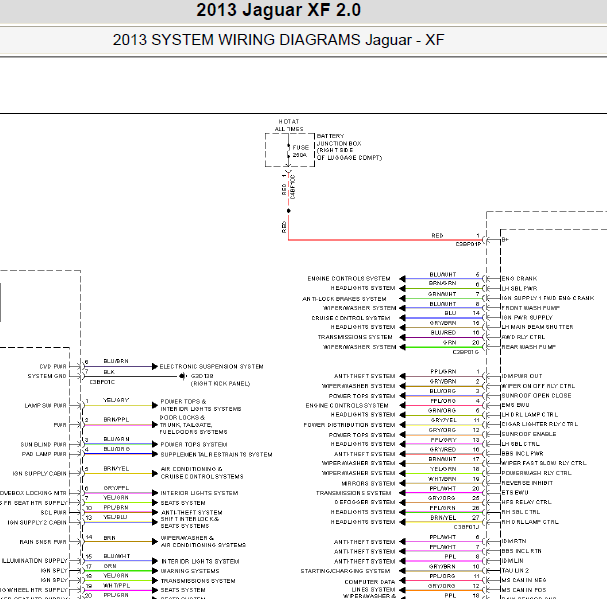
Task: Select the 'IDM RTN' label
Action: click(x=514, y=541)
